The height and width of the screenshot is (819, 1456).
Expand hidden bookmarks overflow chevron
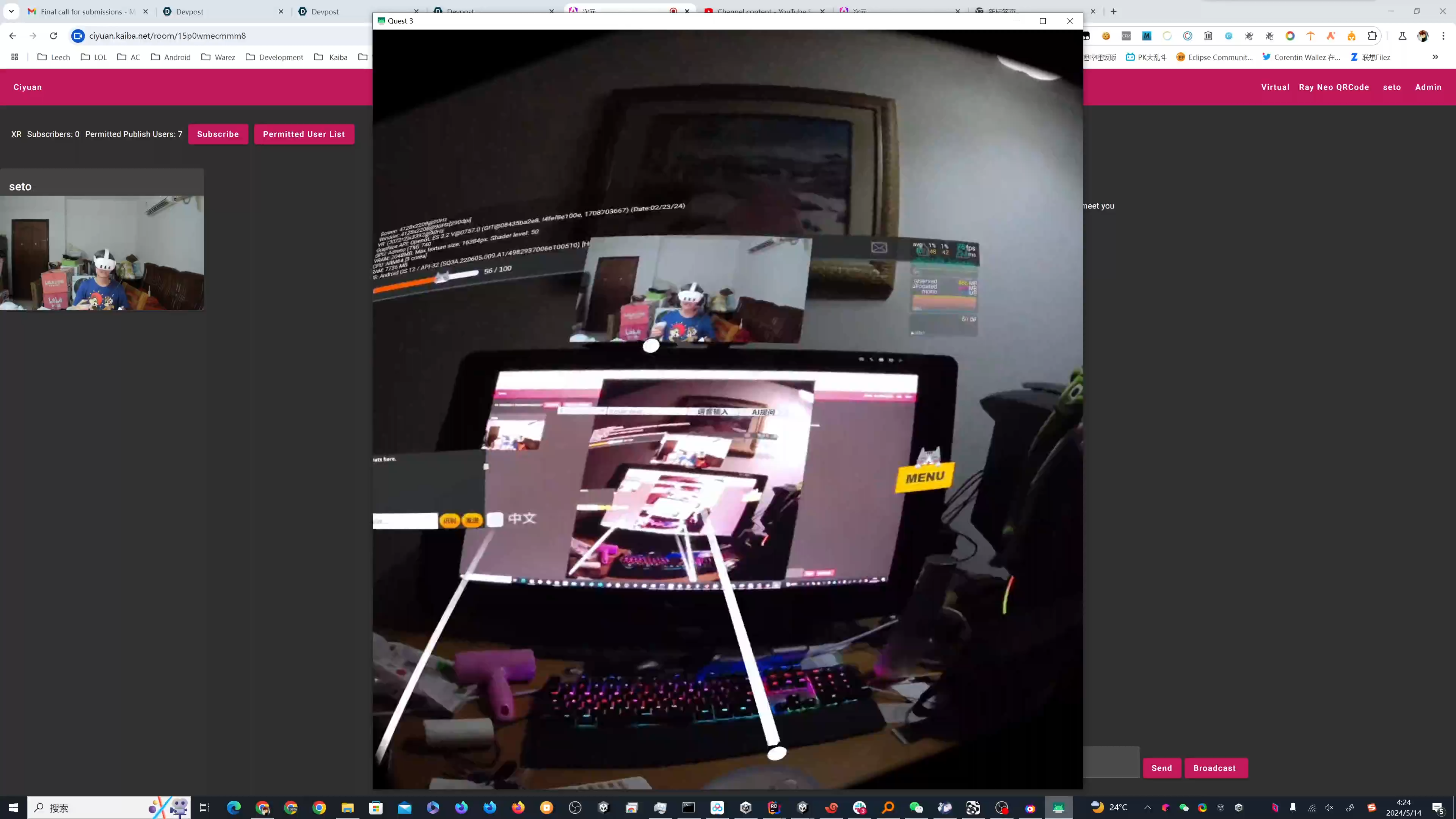(1434, 57)
